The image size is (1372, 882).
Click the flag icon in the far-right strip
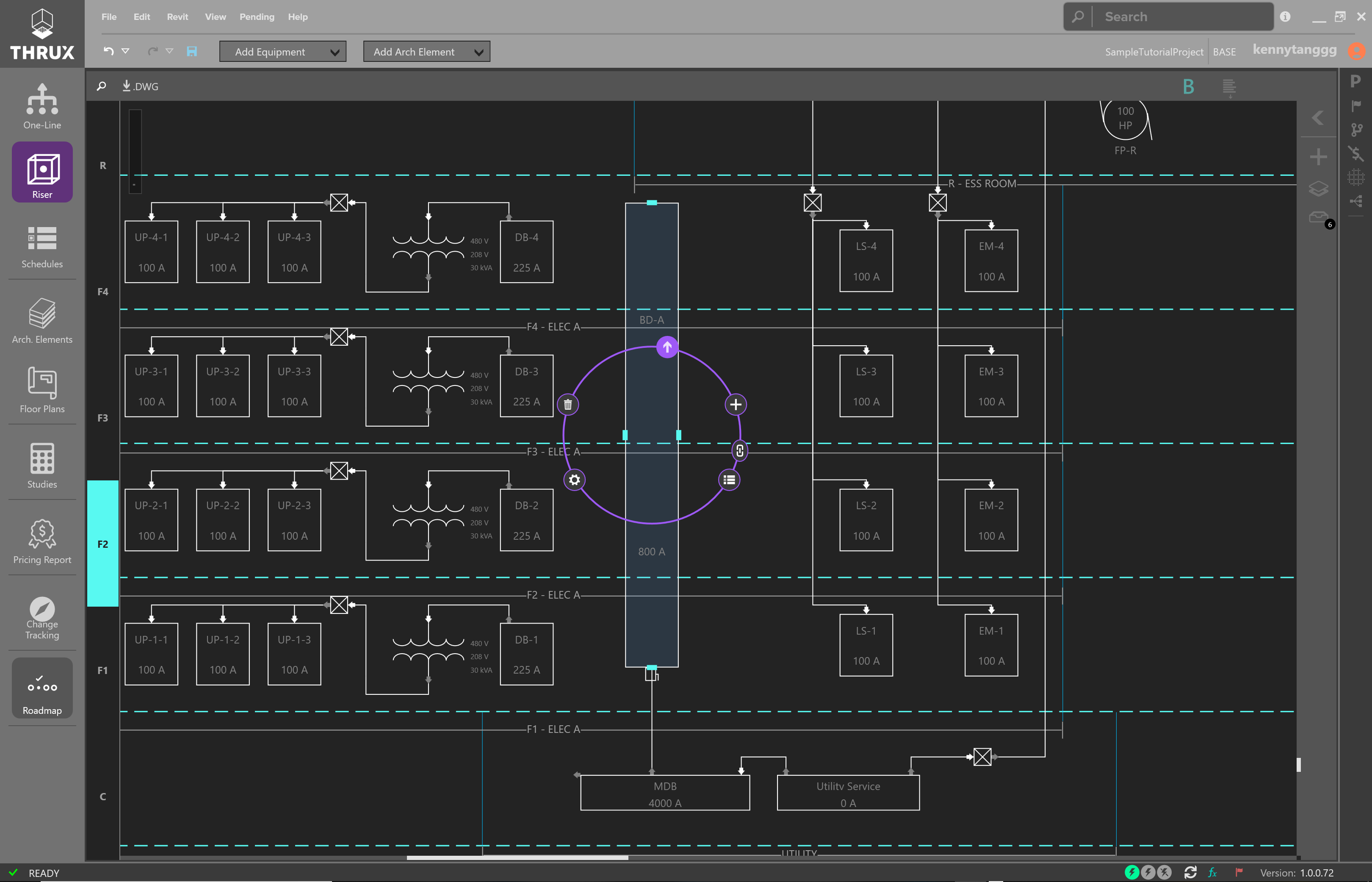coord(1355,105)
